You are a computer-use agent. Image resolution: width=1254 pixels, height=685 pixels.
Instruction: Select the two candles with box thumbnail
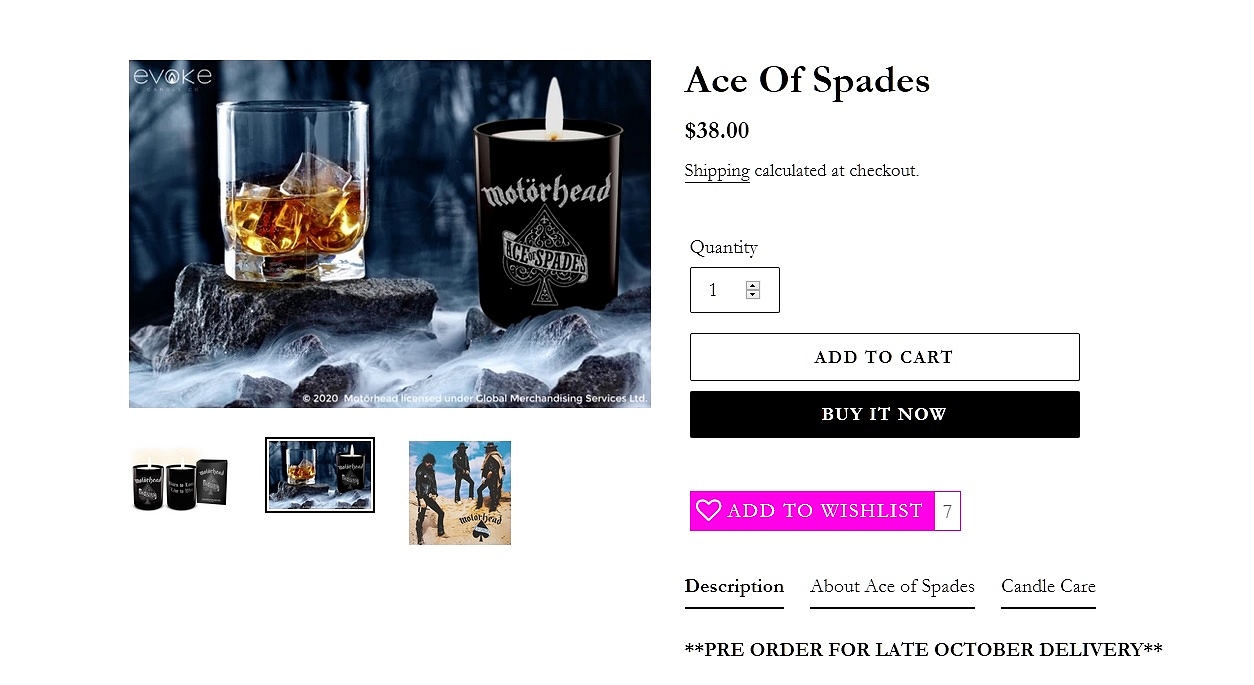tap(180, 484)
